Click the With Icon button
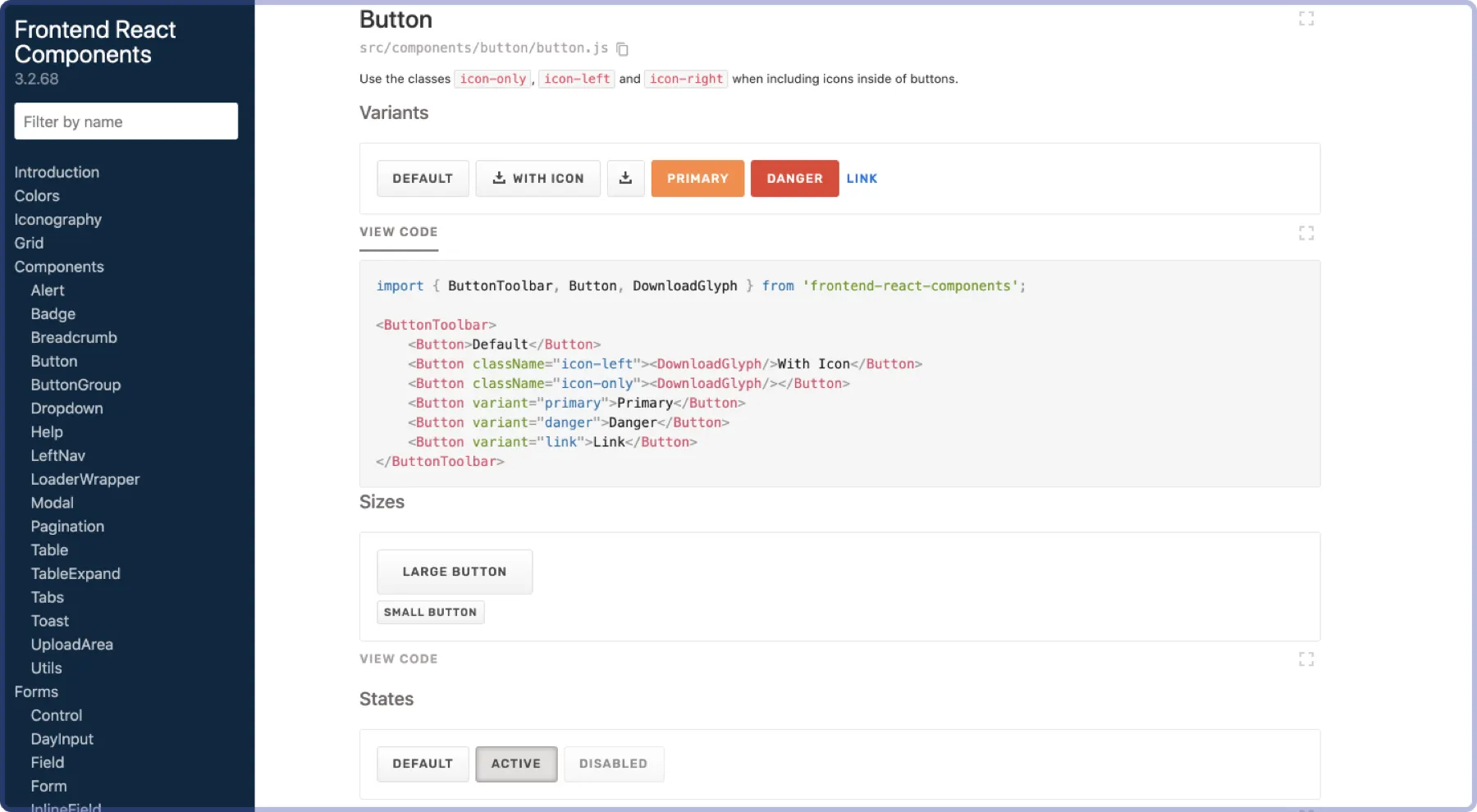 [x=537, y=179]
